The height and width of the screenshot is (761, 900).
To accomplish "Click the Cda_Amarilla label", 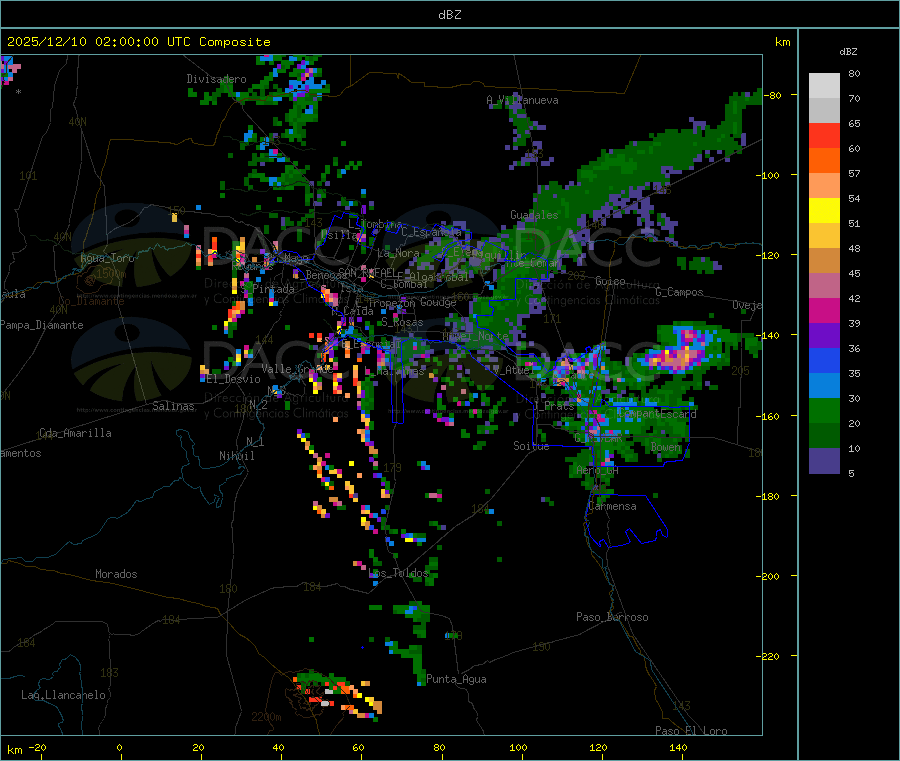I will 75,433.
